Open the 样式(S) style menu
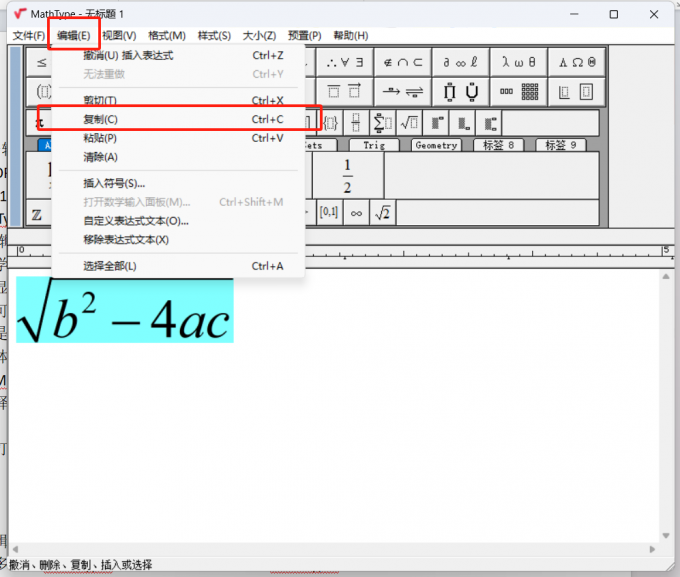This screenshot has width=680, height=577. 214,35
